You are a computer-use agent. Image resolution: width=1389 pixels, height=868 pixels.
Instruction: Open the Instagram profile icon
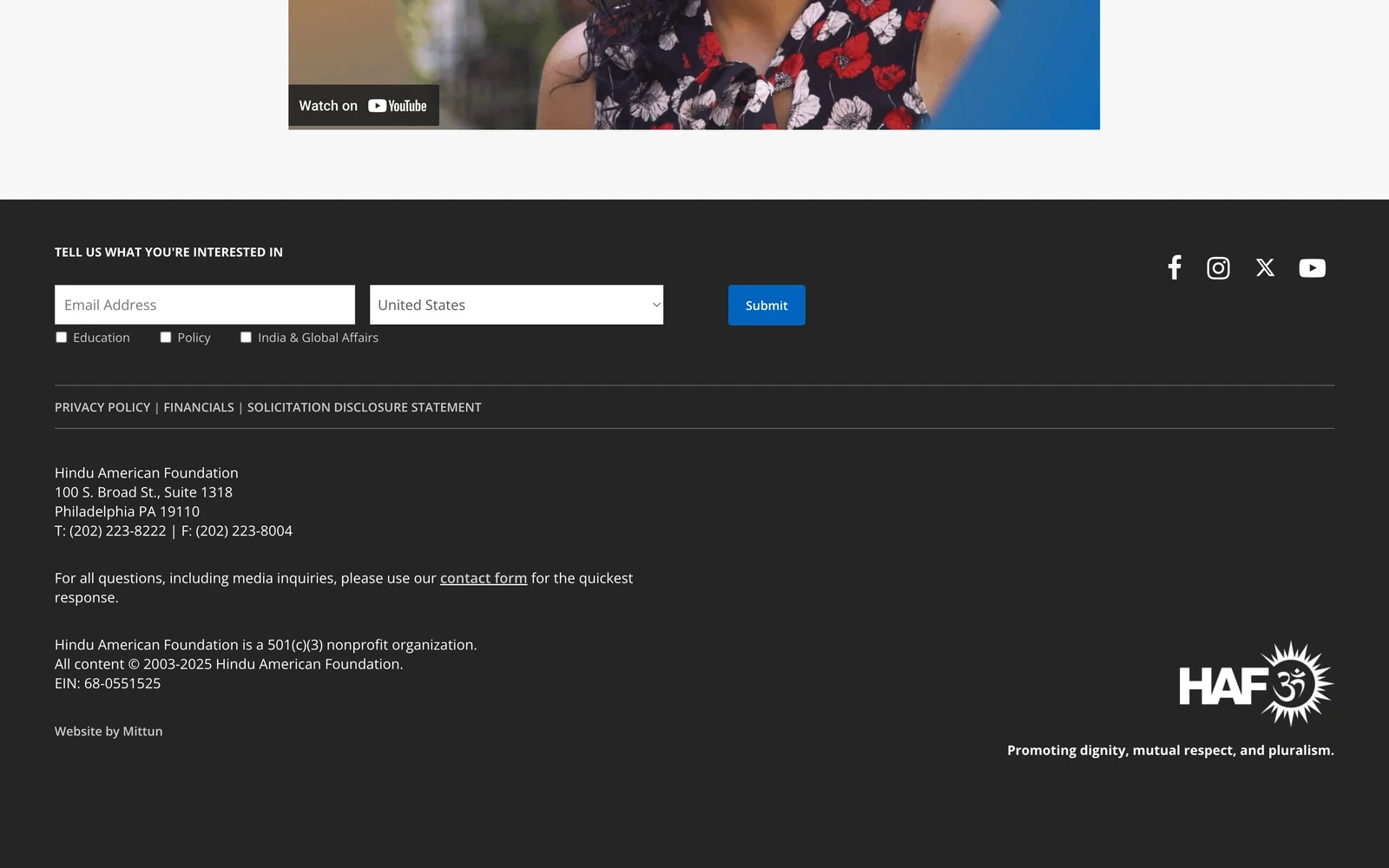(1218, 268)
